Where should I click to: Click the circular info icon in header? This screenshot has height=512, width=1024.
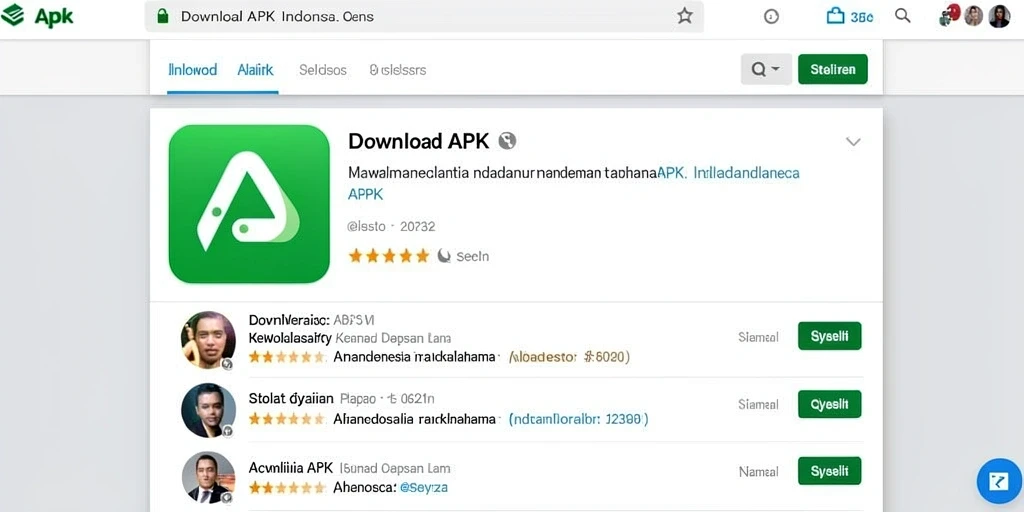[x=771, y=17]
